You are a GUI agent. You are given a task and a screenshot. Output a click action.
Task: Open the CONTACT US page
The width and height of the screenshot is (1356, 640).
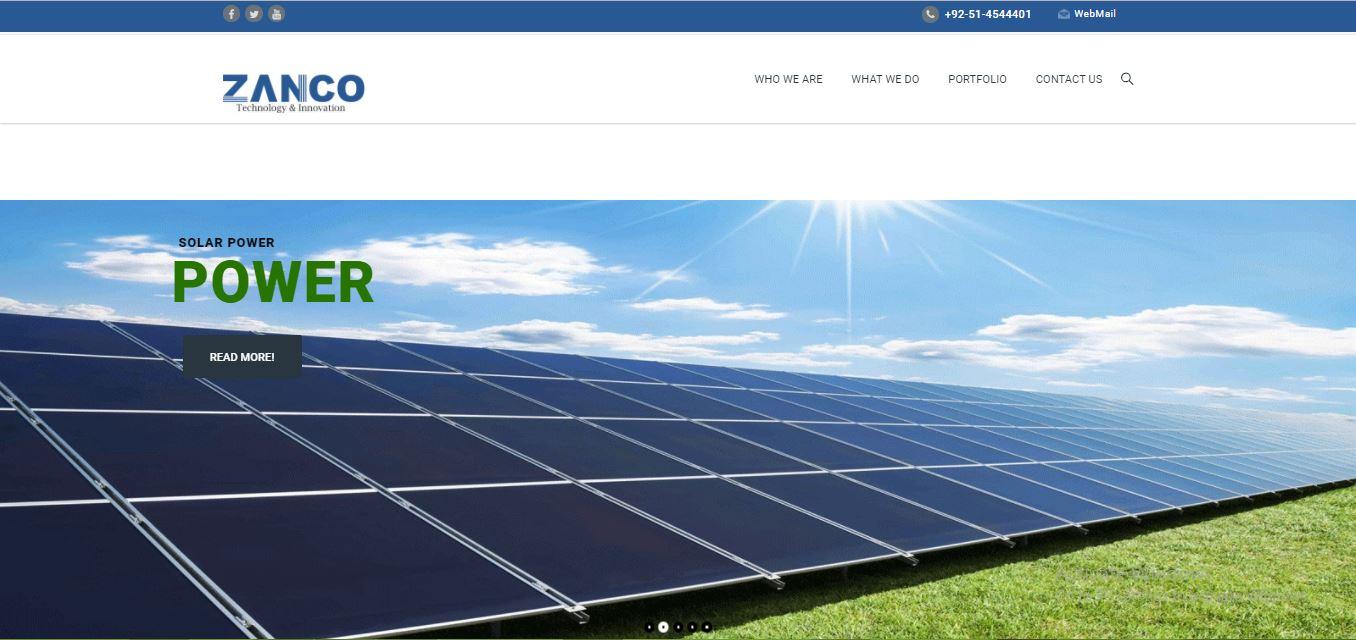1069,79
